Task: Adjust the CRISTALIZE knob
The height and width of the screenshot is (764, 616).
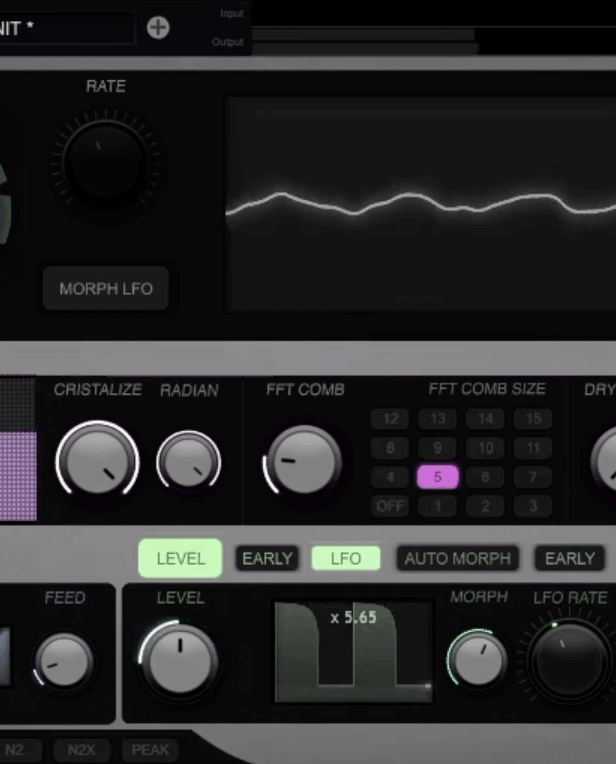Action: click(x=97, y=461)
